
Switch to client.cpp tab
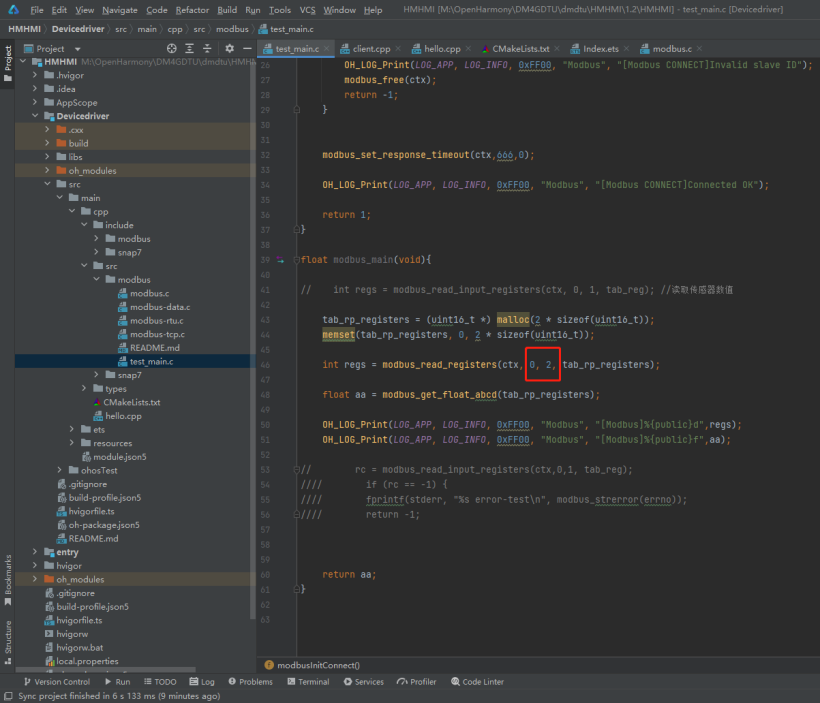(371, 49)
